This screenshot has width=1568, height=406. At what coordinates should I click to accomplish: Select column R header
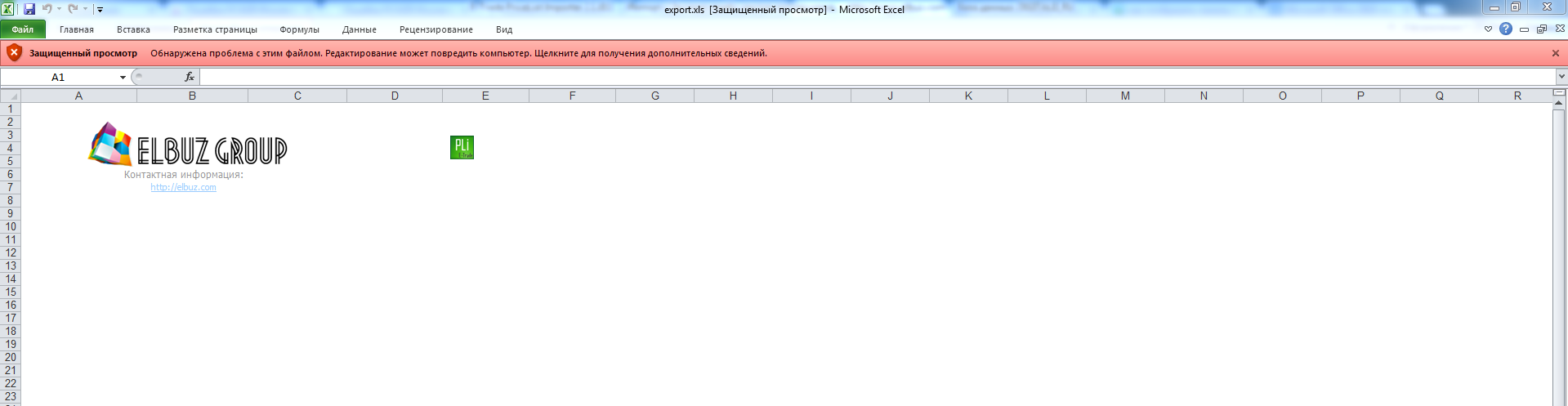(x=1517, y=96)
